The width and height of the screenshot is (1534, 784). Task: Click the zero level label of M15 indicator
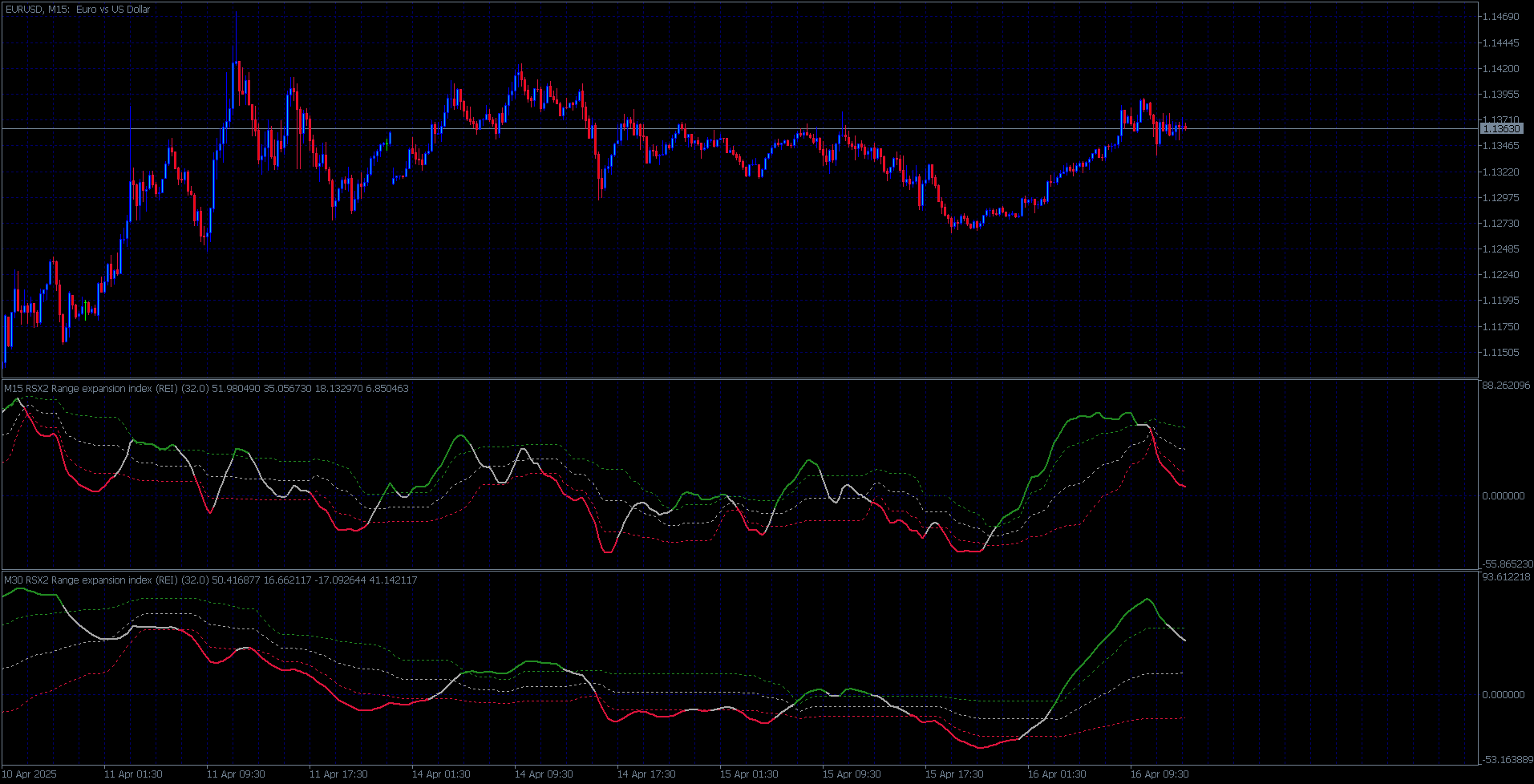coord(1504,496)
